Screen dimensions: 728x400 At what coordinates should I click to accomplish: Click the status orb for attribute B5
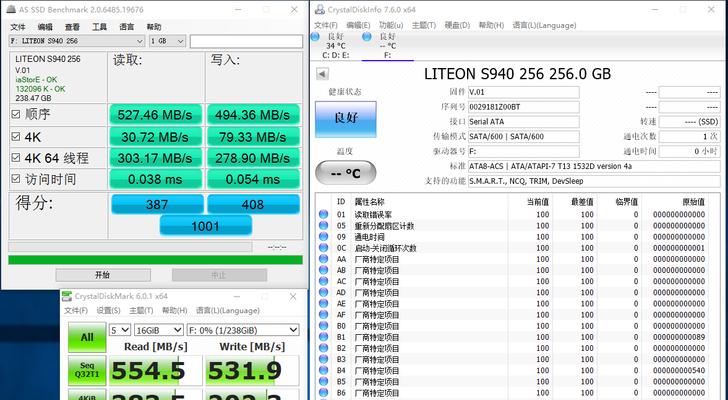pyautogui.click(x=324, y=381)
